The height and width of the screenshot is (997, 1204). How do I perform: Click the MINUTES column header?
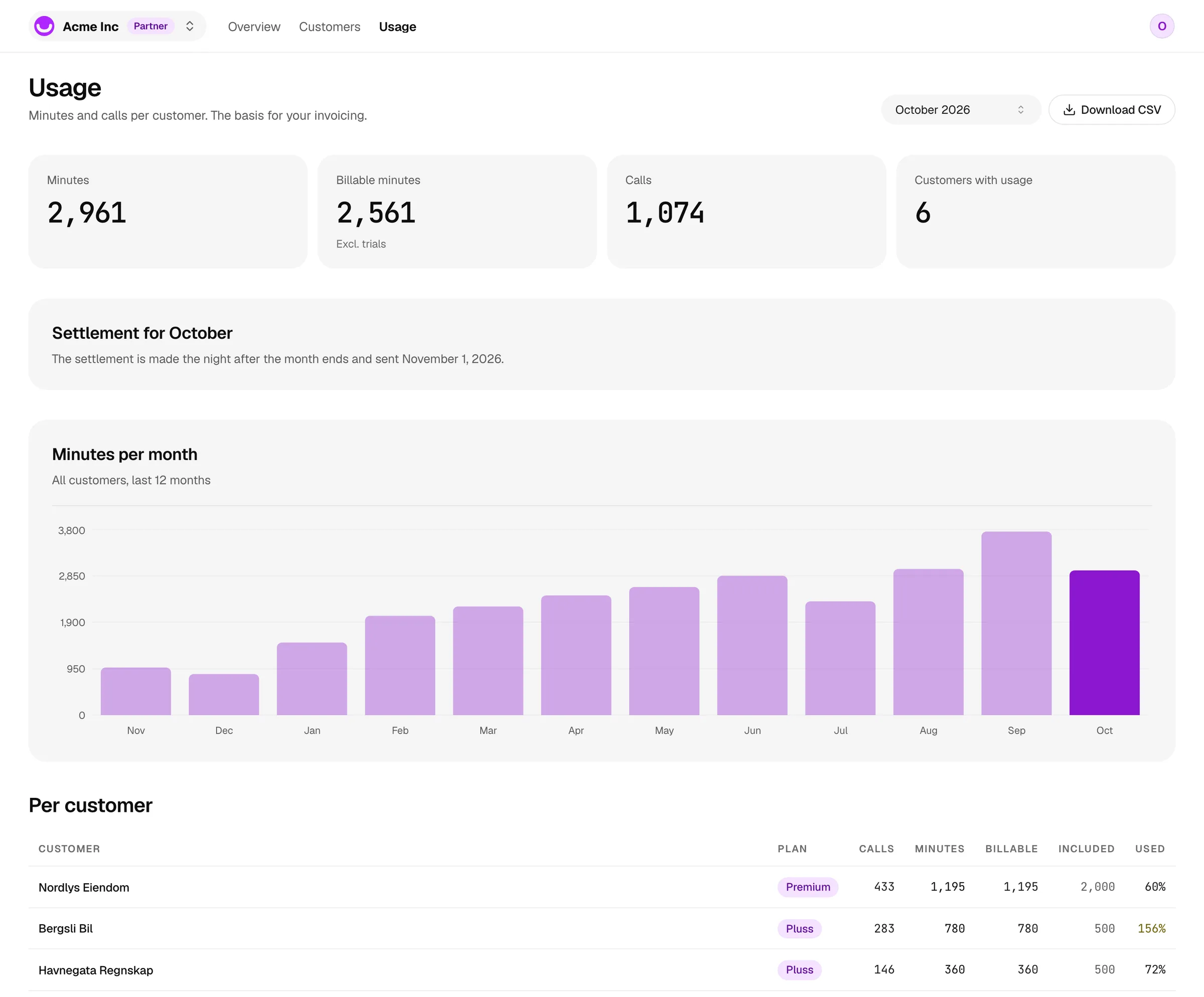(940, 848)
